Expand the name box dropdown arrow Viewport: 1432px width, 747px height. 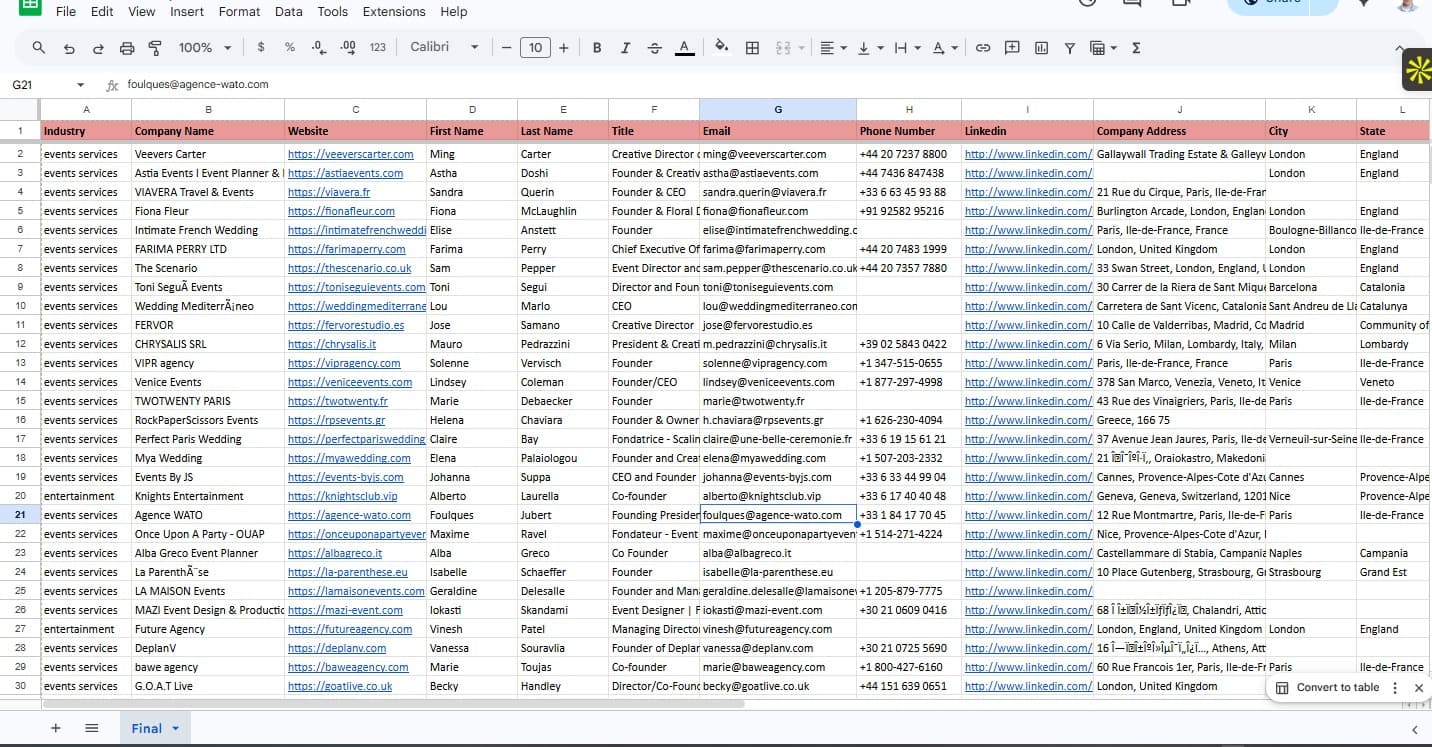point(81,85)
